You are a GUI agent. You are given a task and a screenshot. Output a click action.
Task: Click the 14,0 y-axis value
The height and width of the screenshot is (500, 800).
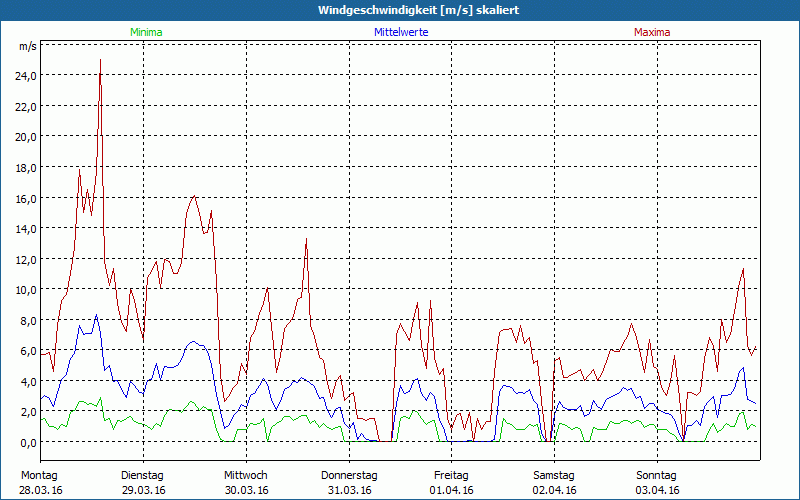coord(26,229)
